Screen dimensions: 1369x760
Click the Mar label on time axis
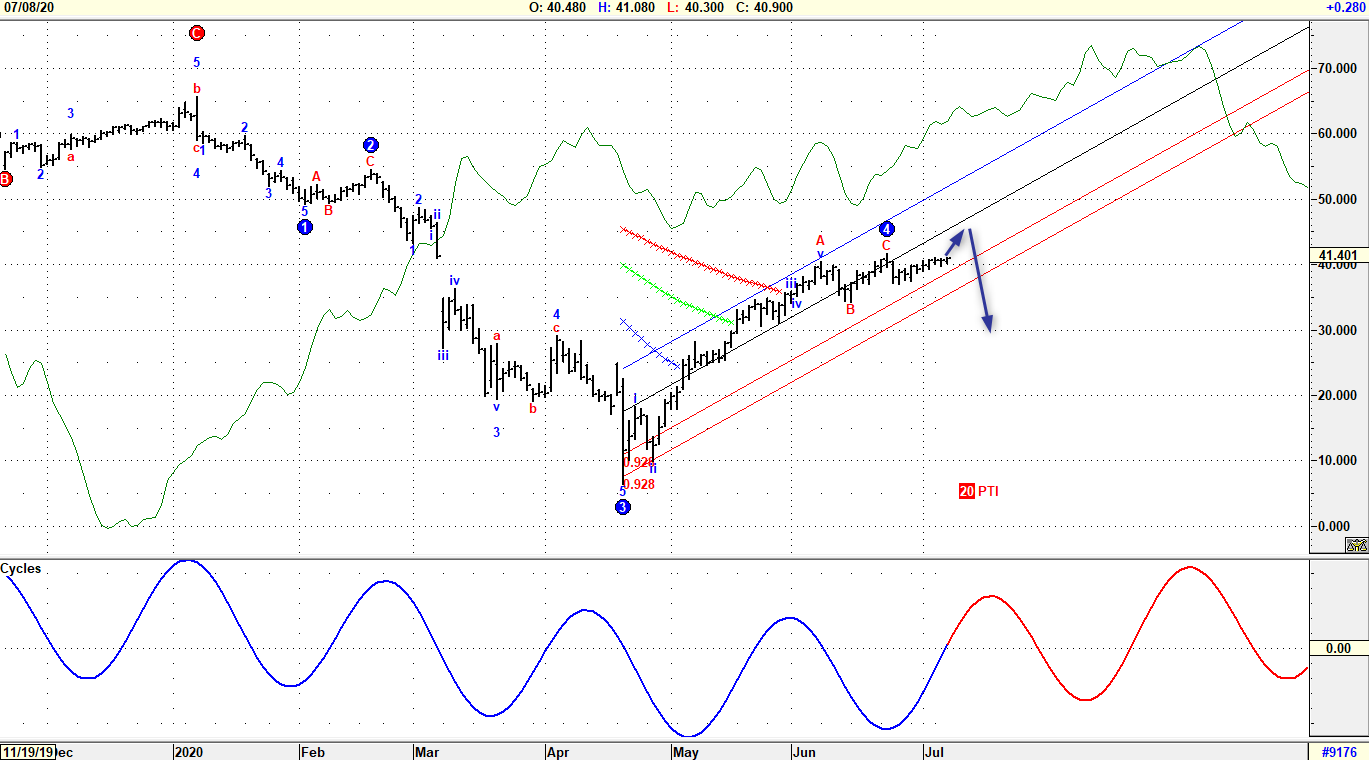point(427,752)
